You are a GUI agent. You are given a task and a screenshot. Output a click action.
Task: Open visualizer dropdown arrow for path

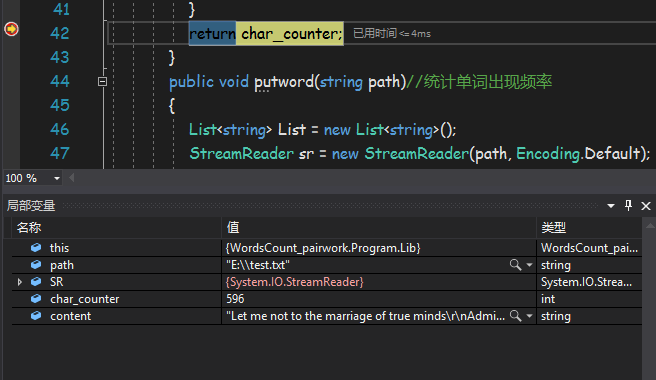(529, 265)
